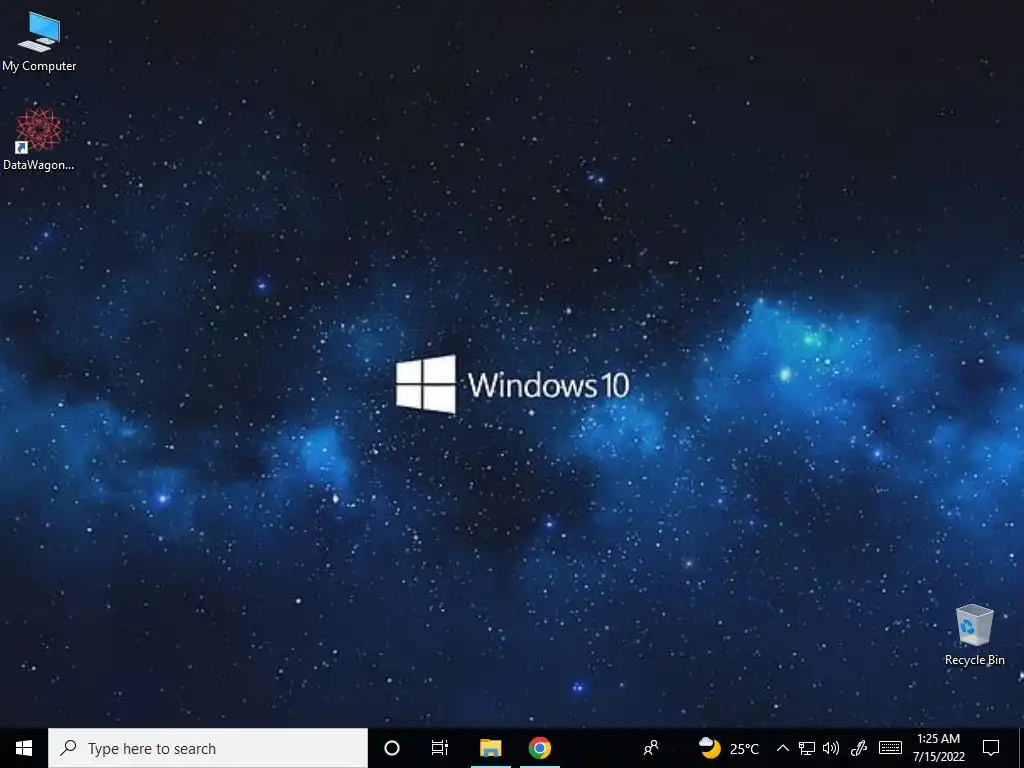Open the touch keyboard icon
The height and width of the screenshot is (768, 1024).
(x=890, y=748)
